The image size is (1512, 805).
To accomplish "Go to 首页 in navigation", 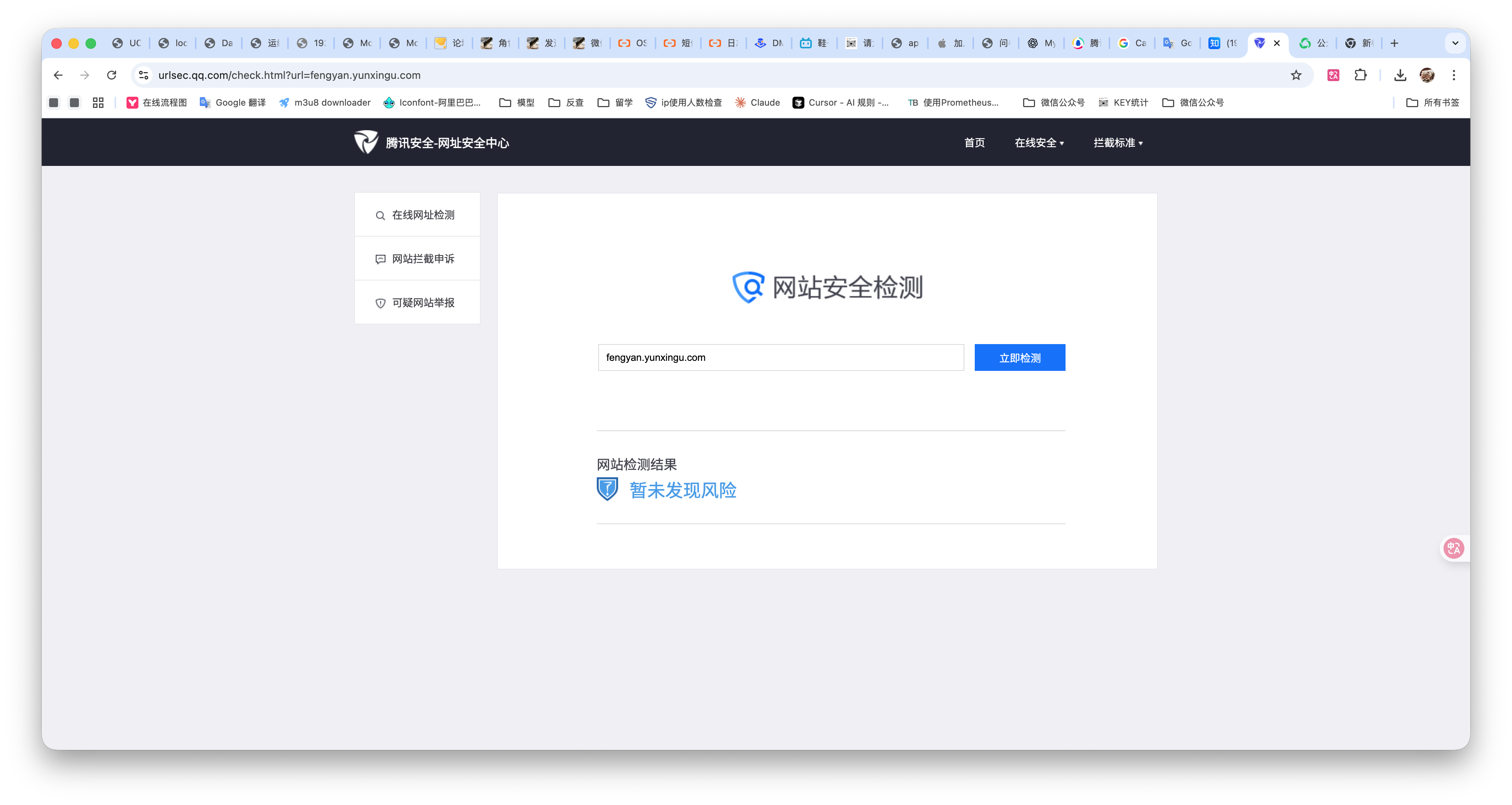I will [974, 143].
